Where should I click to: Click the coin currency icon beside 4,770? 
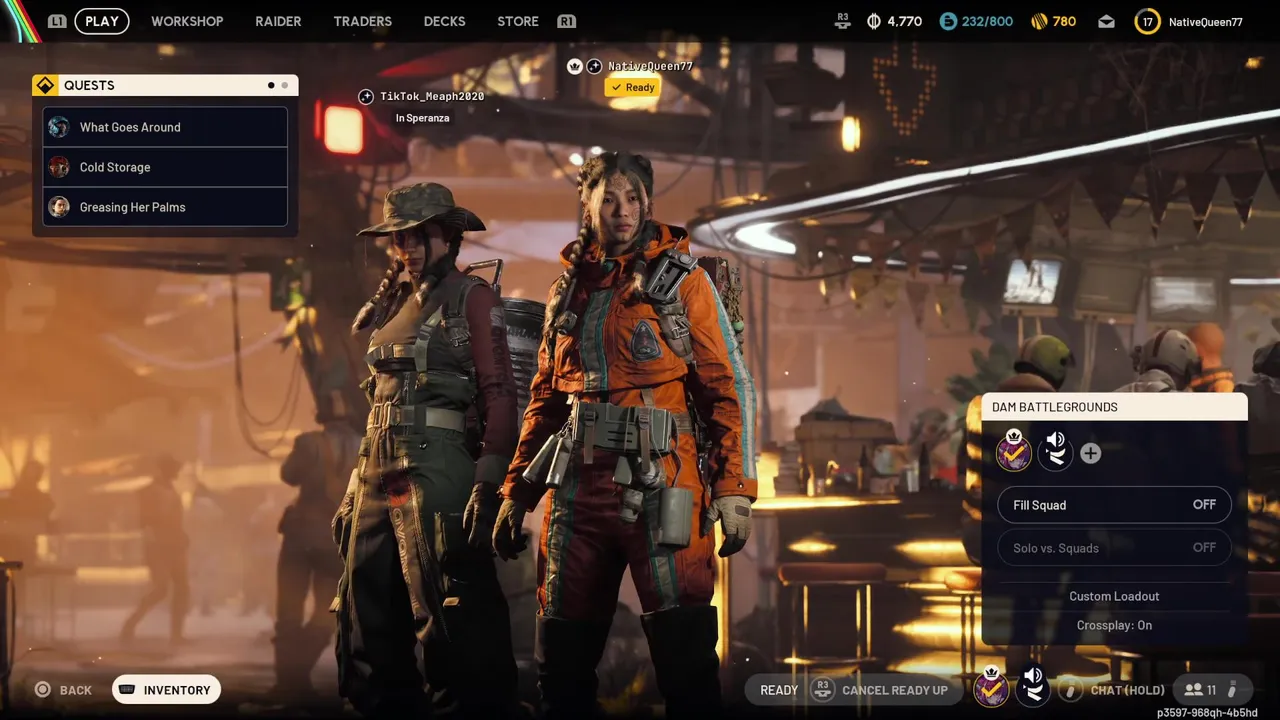click(874, 21)
